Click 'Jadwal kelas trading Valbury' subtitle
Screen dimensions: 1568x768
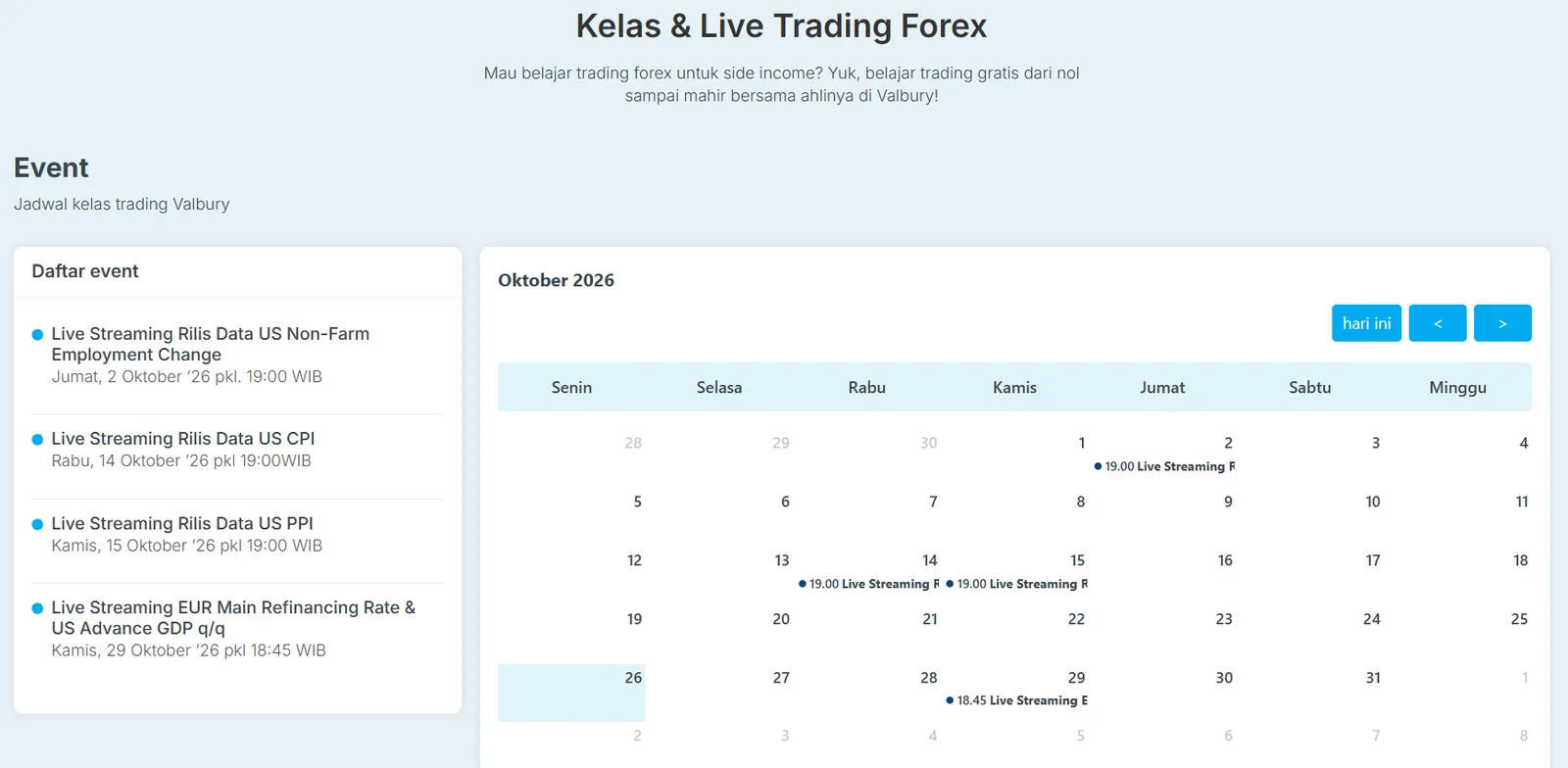pos(122,204)
